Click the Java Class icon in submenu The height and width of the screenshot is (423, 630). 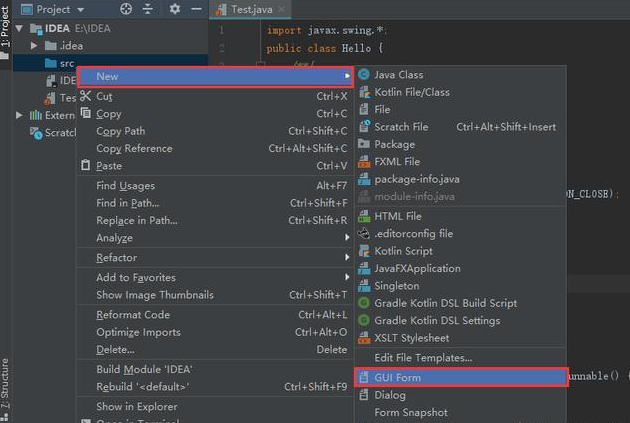(364, 75)
